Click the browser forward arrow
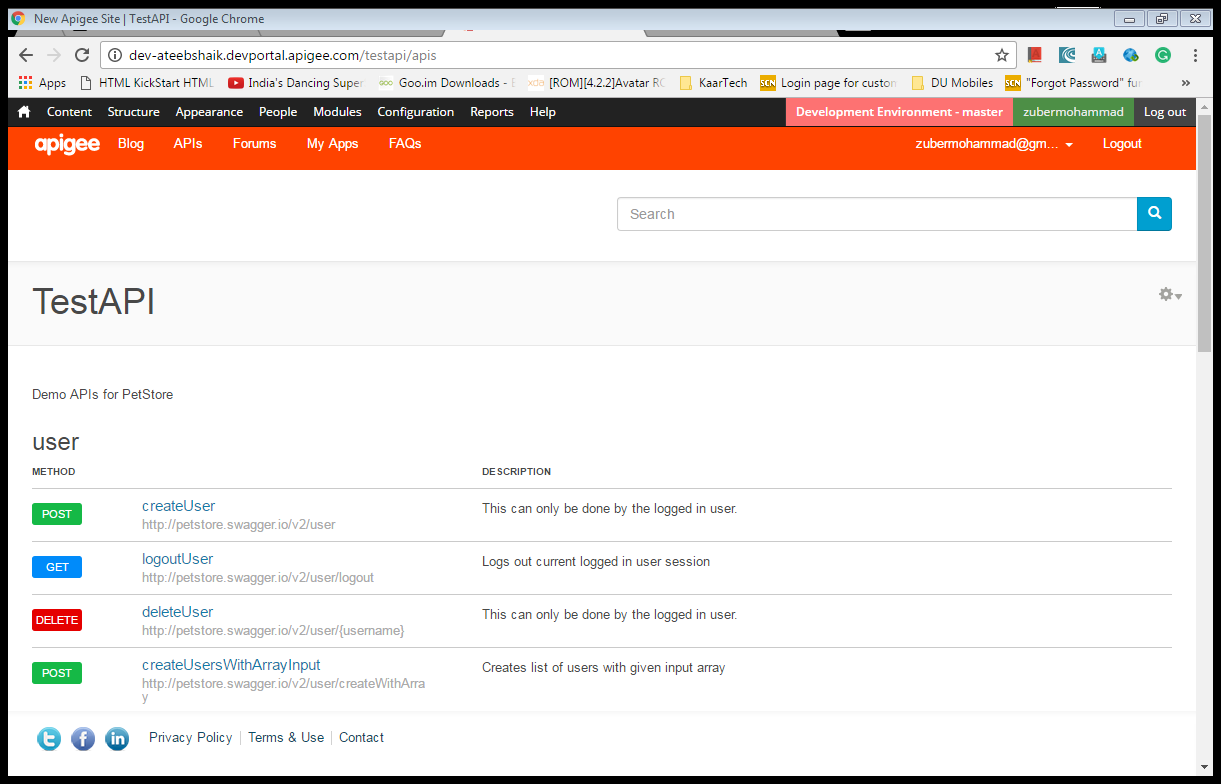Image resolution: width=1221 pixels, height=784 pixels. coord(54,55)
